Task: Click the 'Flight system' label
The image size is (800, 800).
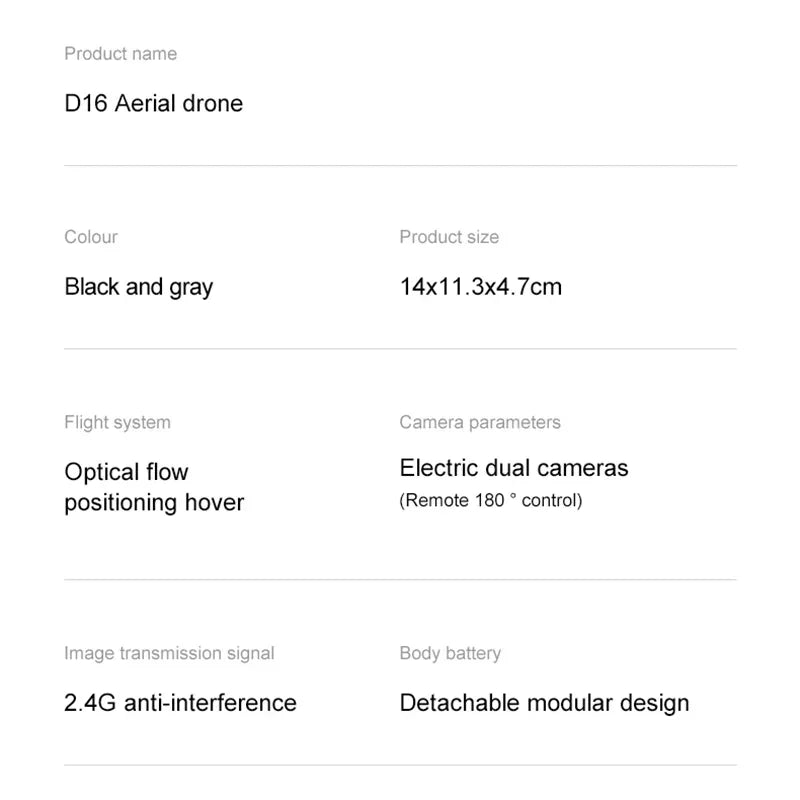Action: (x=117, y=422)
